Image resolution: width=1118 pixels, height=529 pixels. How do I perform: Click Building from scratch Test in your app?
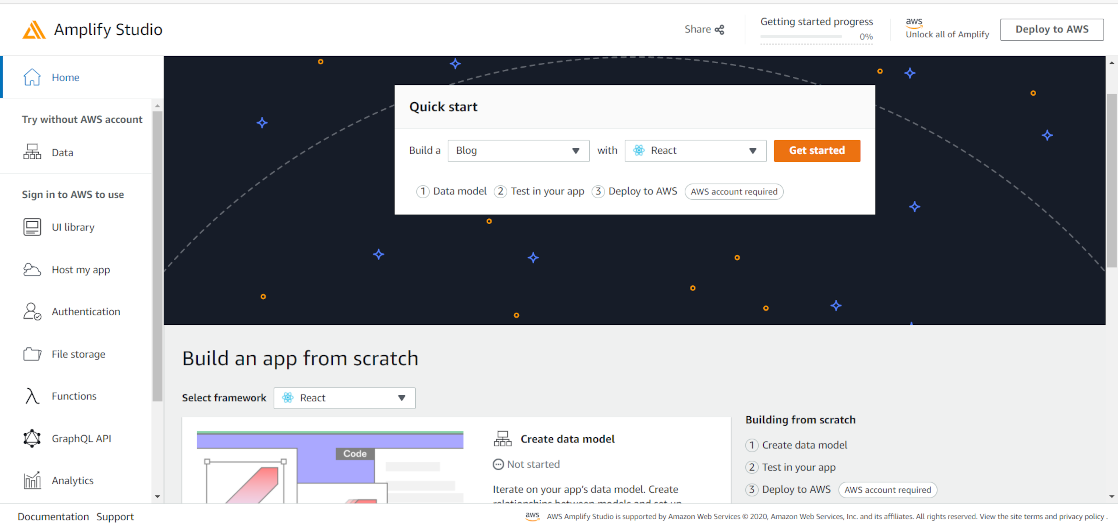[791, 468]
